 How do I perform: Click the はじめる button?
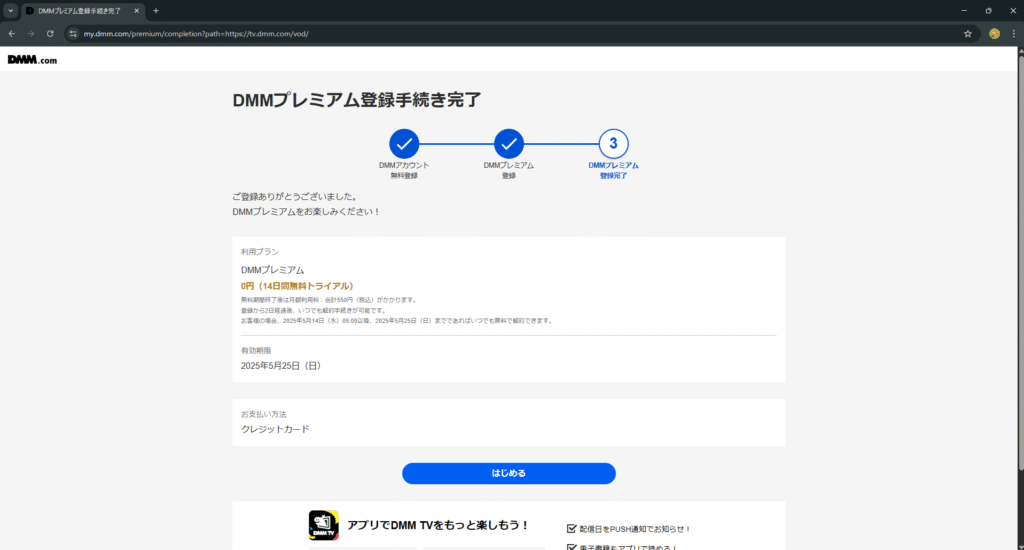point(508,474)
